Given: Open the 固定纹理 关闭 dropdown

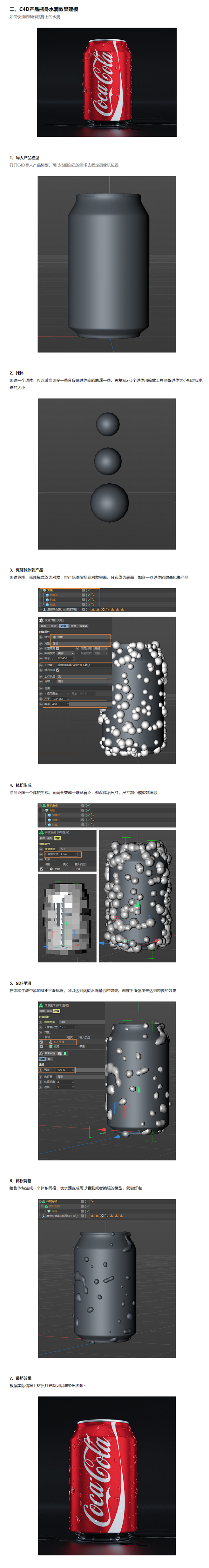Looking at the screenshot, I should click(101, 648).
